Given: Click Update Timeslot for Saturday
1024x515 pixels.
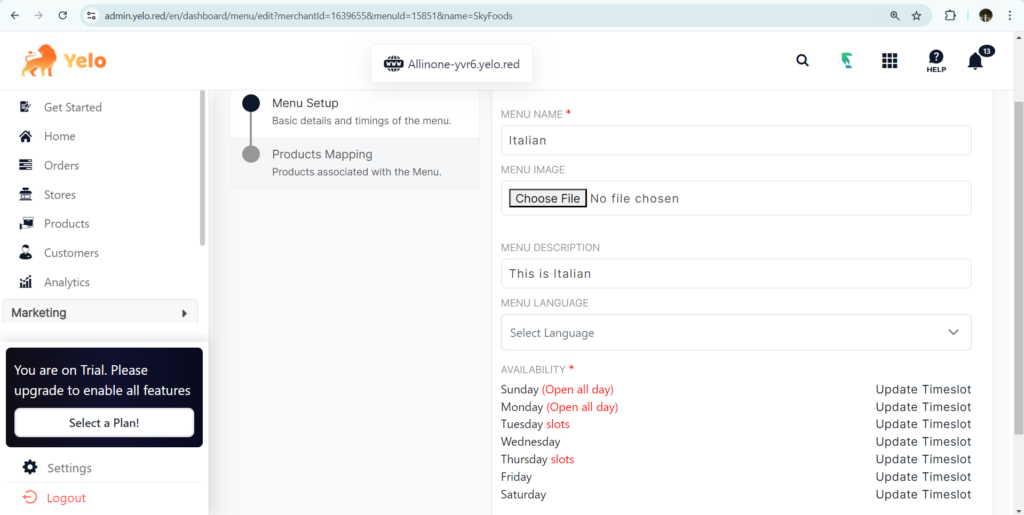Looking at the screenshot, I should (x=923, y=495).
